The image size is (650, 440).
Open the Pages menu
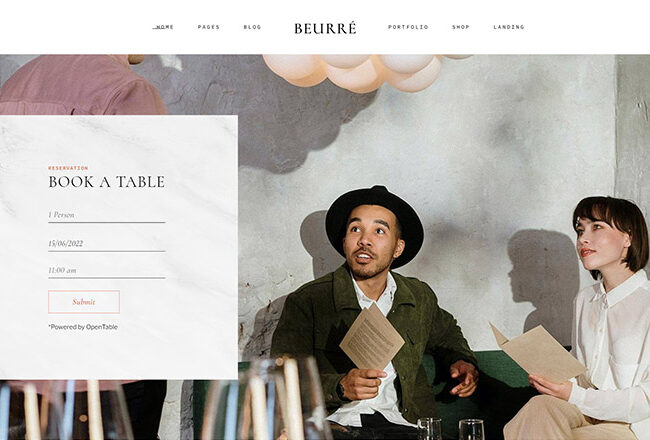point(209,27)
